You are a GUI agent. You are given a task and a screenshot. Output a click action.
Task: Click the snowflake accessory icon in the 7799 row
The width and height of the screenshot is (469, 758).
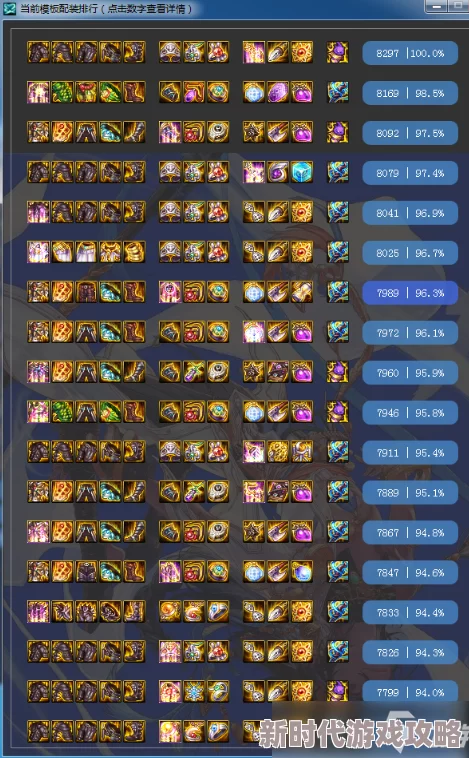tap(194, 692)
